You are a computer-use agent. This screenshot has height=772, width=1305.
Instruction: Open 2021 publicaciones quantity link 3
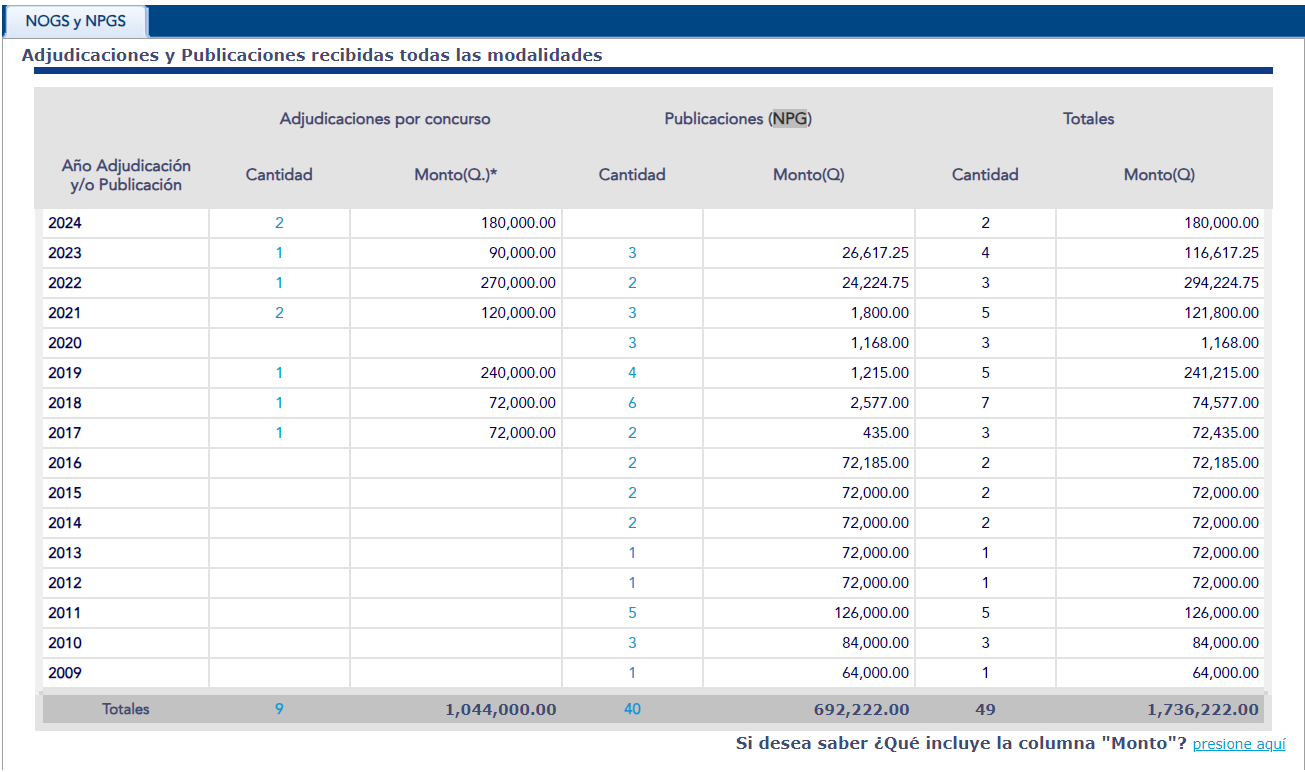[x=632, y=313]
